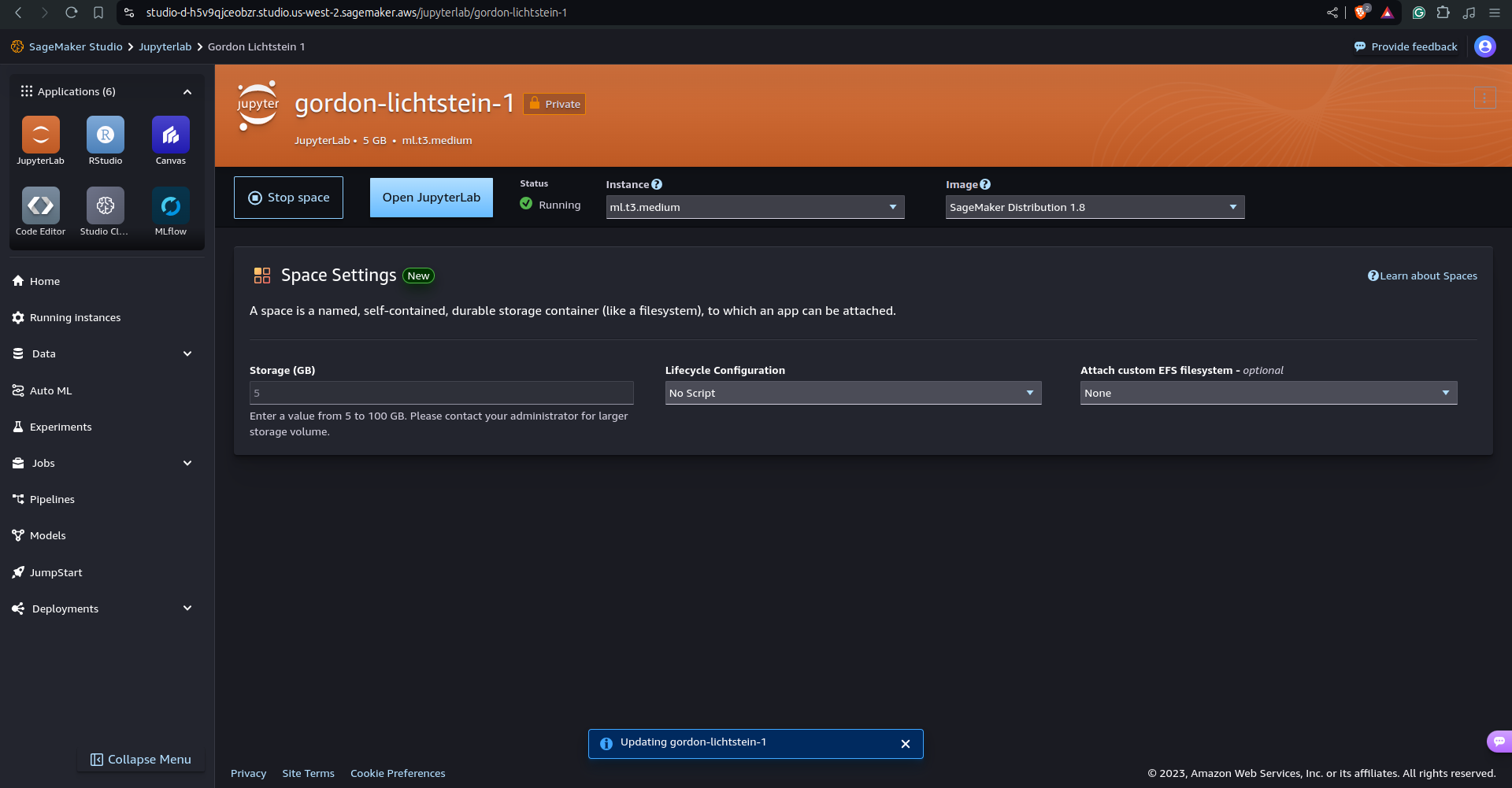Open the three-dot space options menu
Screen dimensions: 1512x788
point(1484,98)
